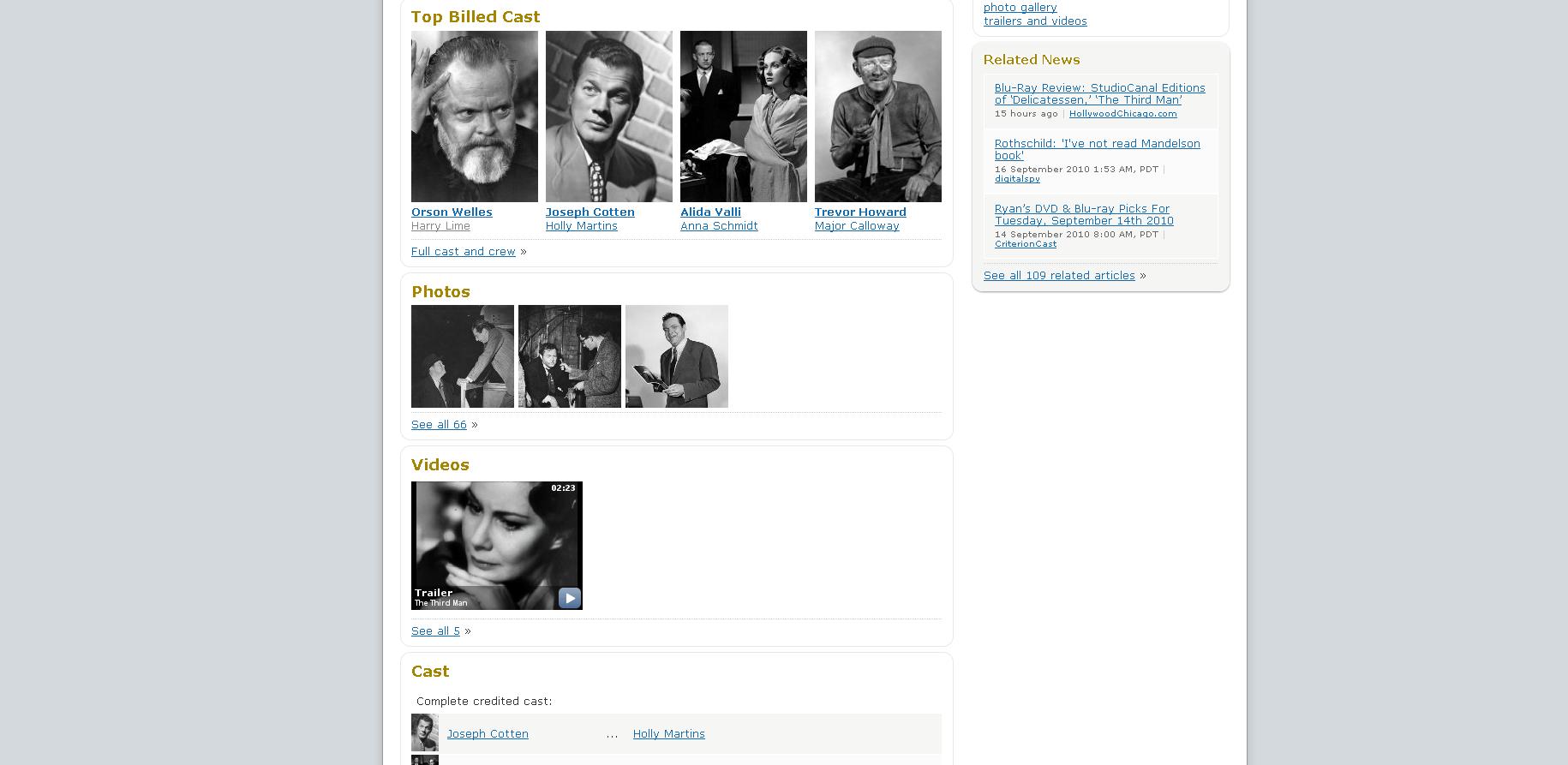Viewport: 1568px width, 765px height.
Task: View first photo in Photos section
Action: [x=463, y=356]
